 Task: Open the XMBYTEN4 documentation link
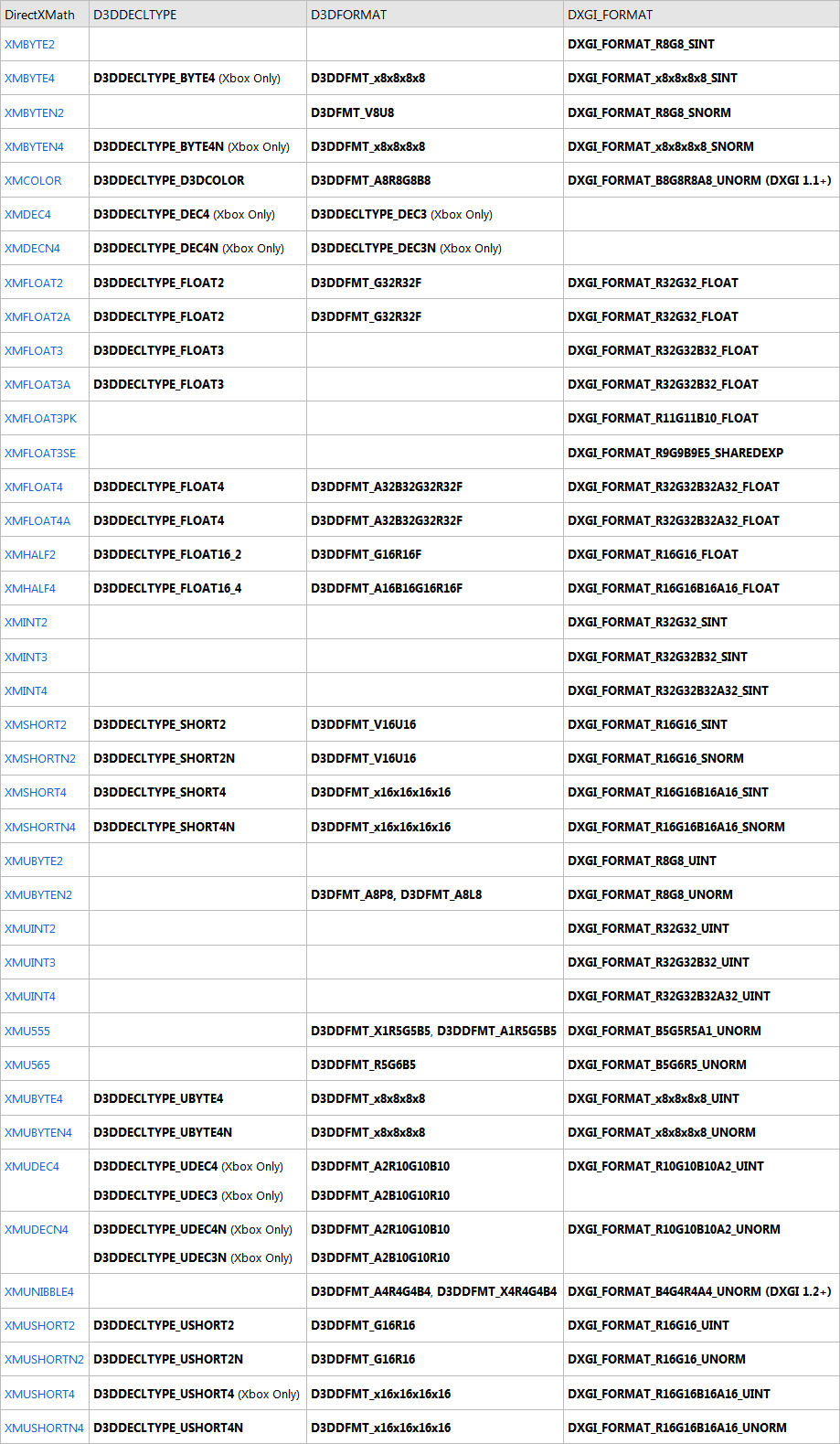tap(34, 146)
